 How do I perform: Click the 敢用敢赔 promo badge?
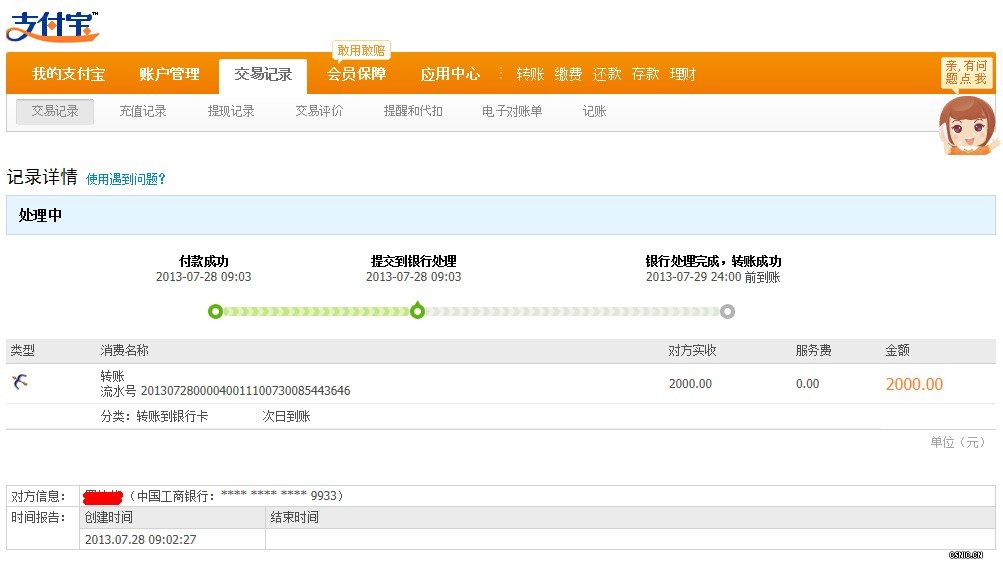pyautogui.click(x=360, y=50)
